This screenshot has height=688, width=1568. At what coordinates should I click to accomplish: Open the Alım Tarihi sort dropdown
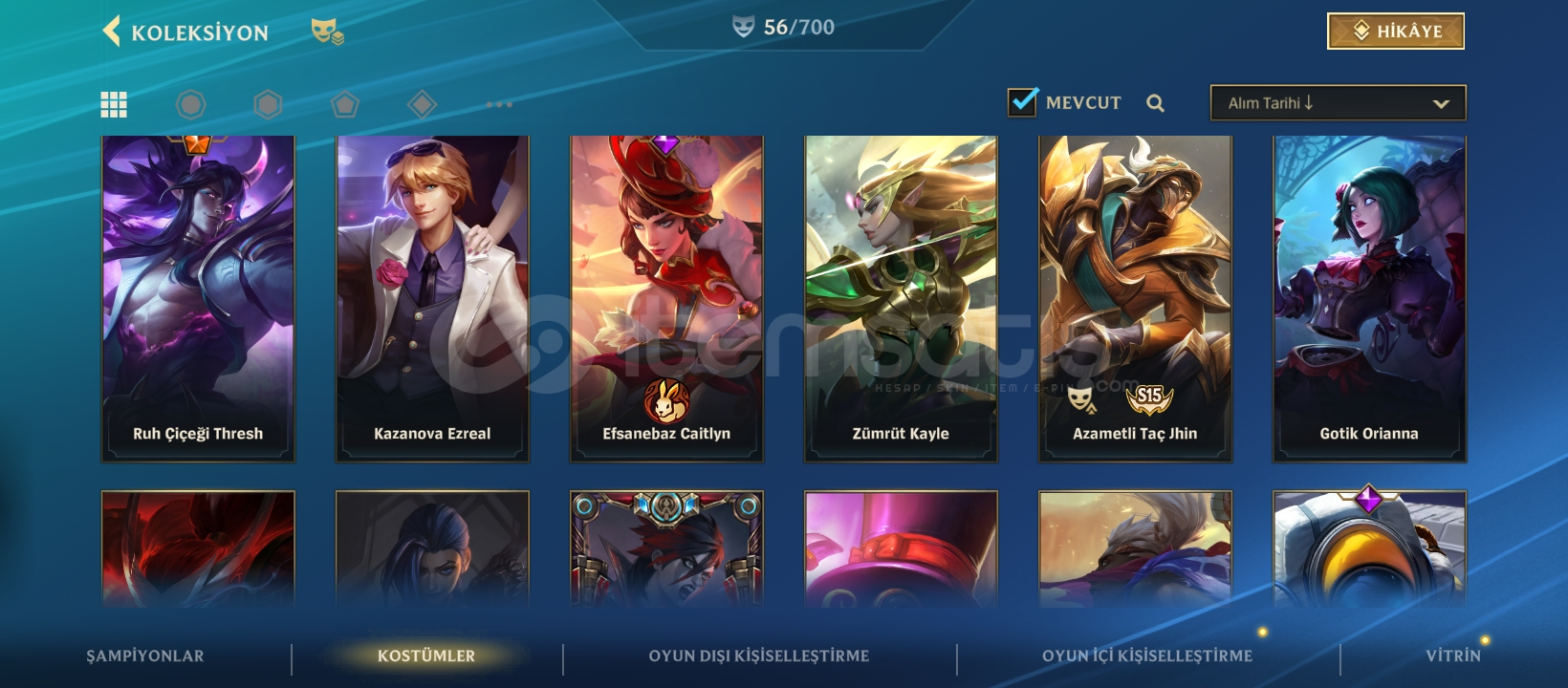tap(1338, 103)
